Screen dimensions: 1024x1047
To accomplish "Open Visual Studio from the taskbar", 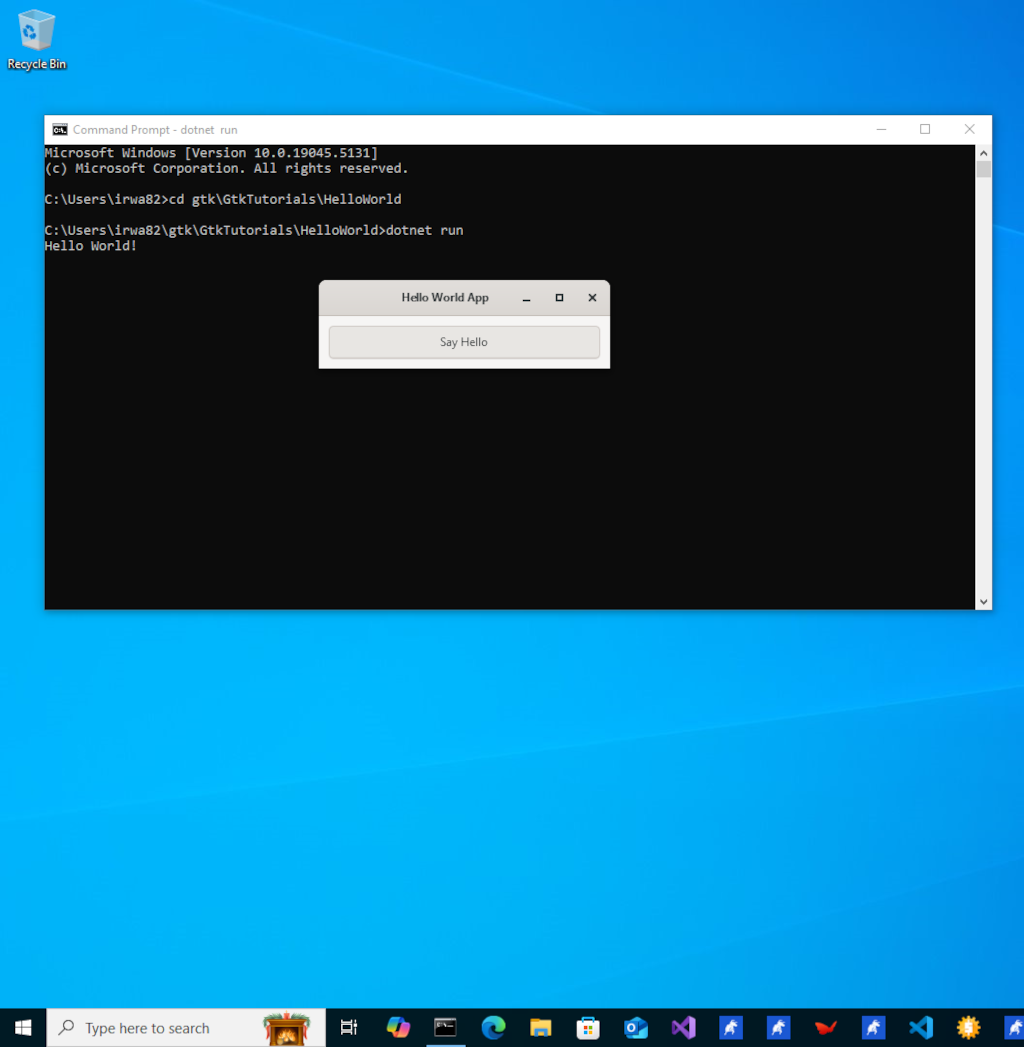I will coord(682,1027).
